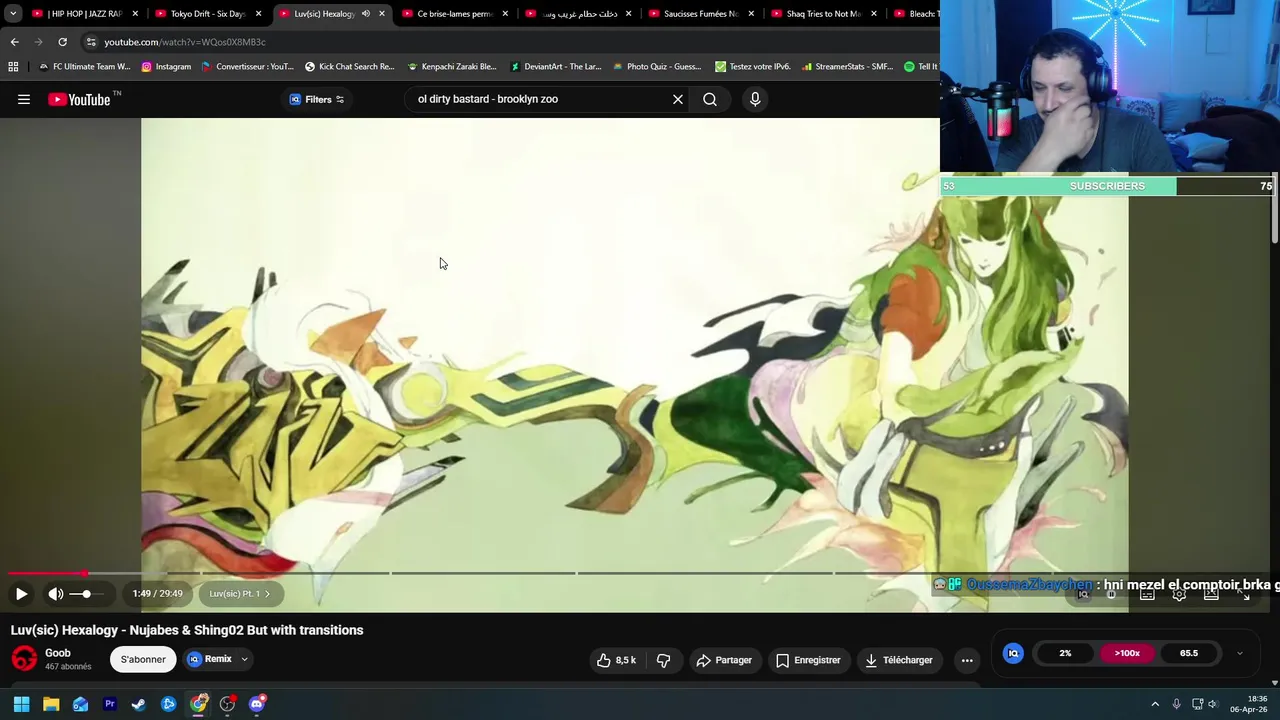Run search with the magnifier button
The height and width of the screenshot is (720, 1280).
(x=710, y=99)
